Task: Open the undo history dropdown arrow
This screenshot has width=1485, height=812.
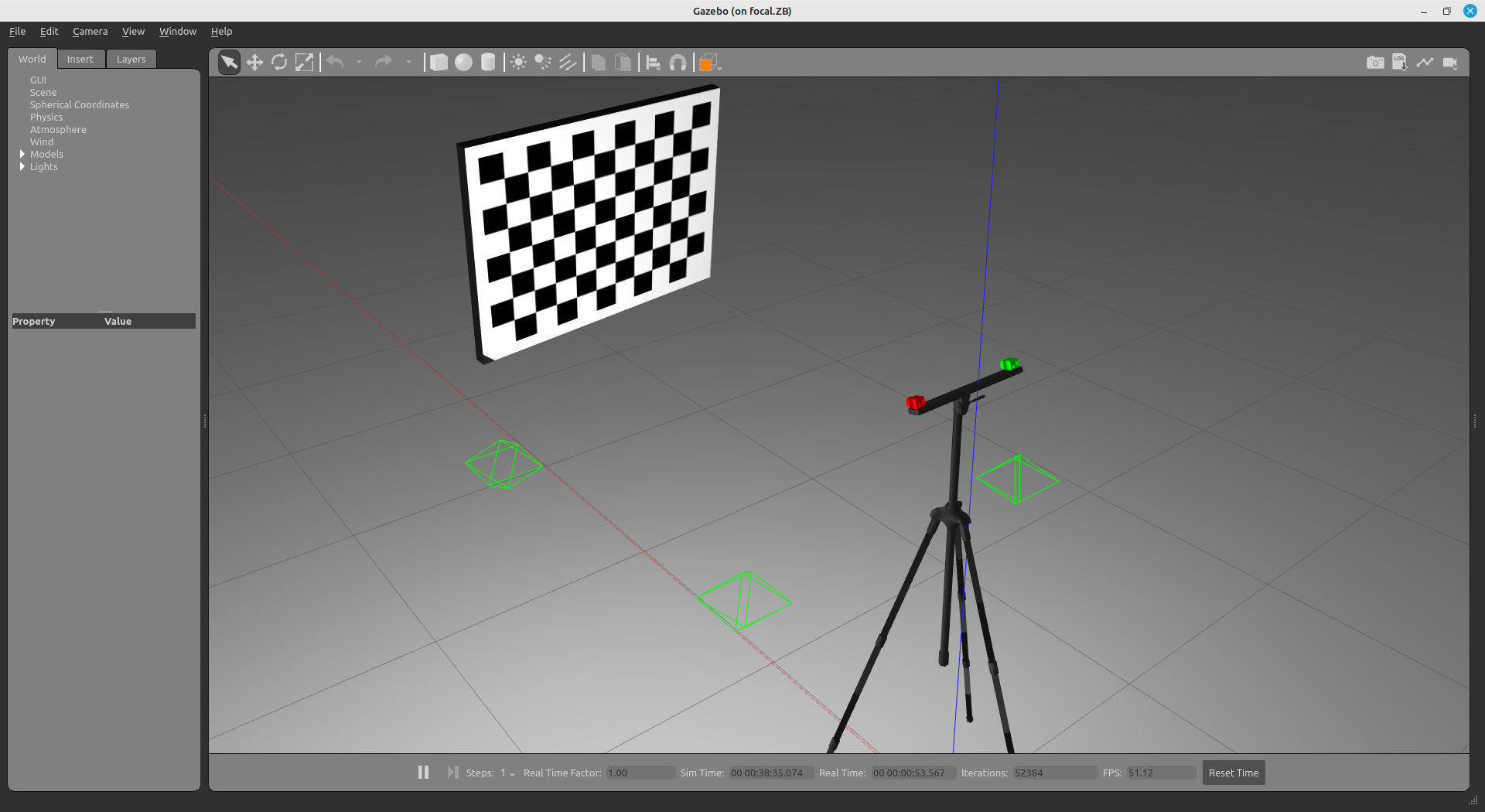Action: click(x=359, y=63)
